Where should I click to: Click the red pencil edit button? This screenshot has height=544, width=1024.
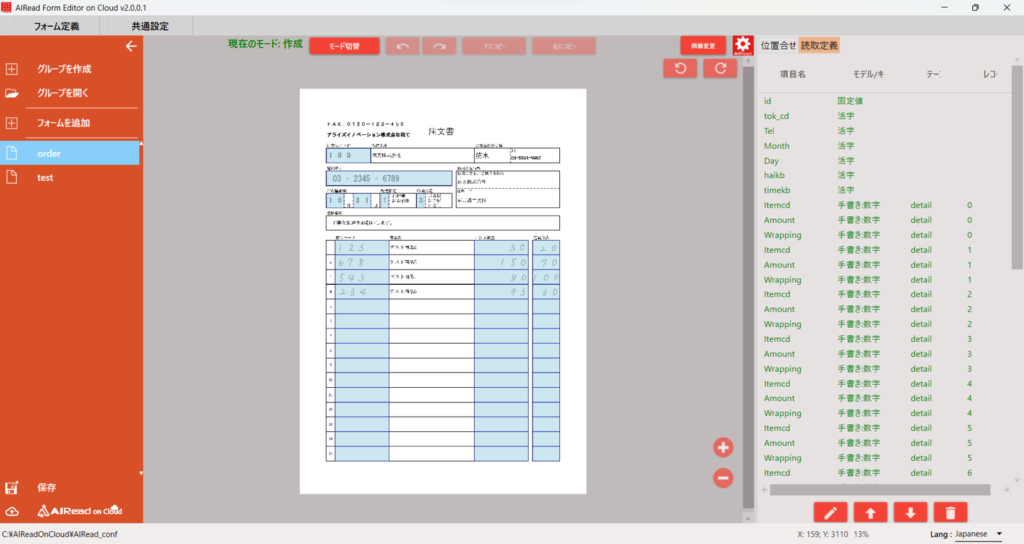coord(831,513)
